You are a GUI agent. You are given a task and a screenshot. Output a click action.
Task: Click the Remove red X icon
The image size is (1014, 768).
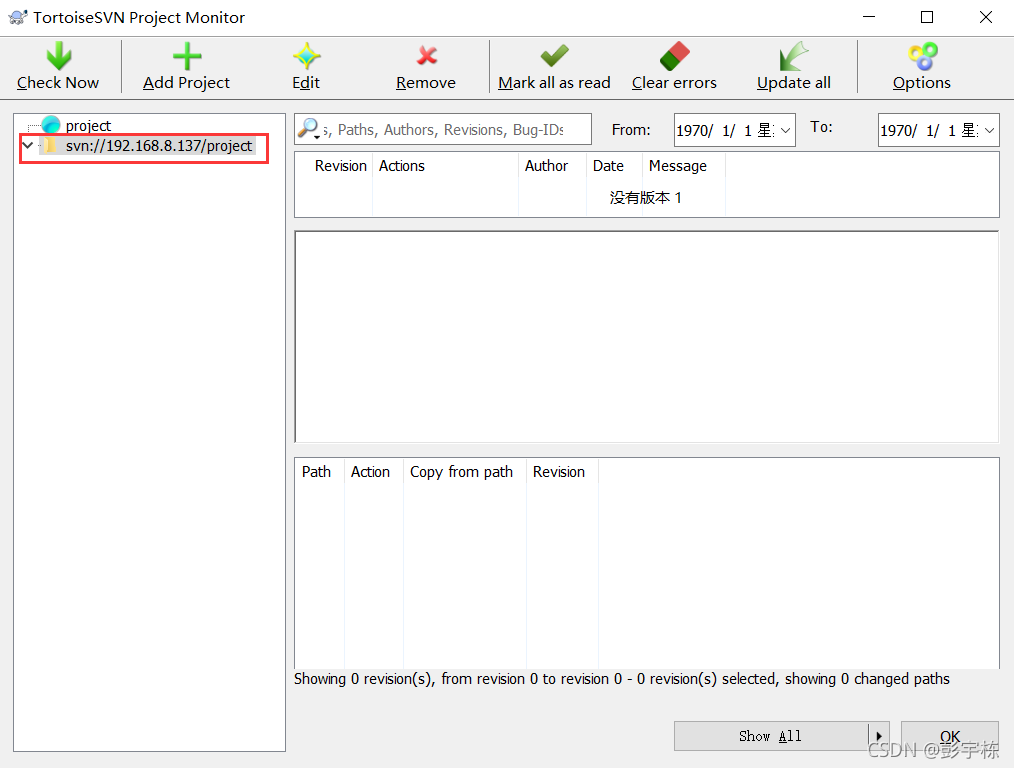coord(427,56)
